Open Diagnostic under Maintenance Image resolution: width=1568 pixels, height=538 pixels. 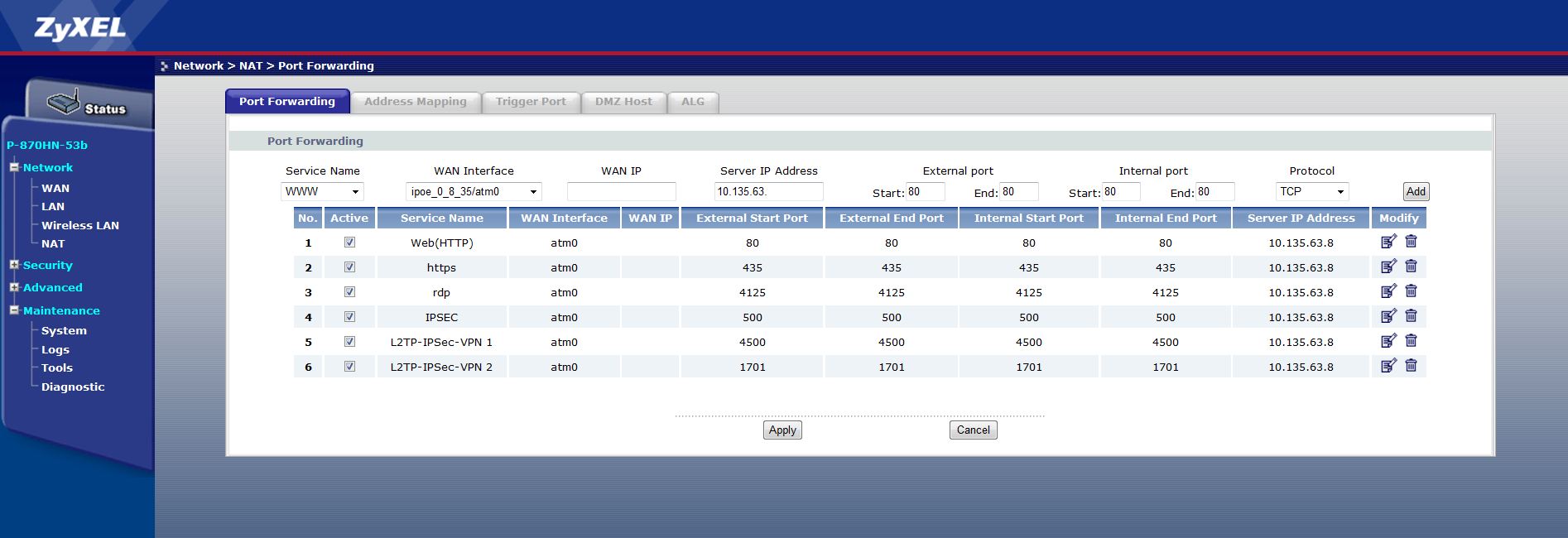(x=73, y=387)
